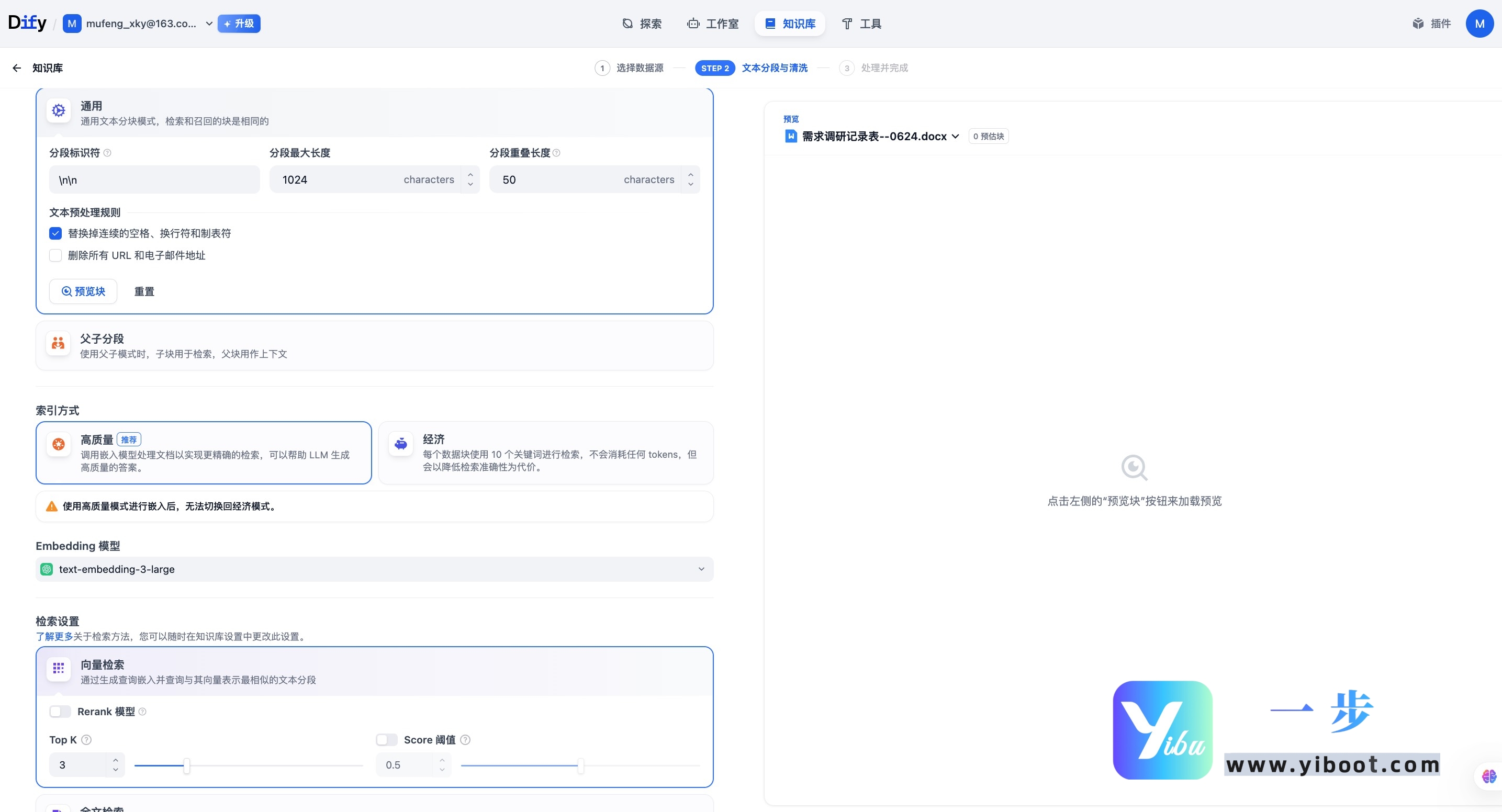This screenshot has height=812, width=1502.
Task: Expand the 需求调研记录表--0624.docx file dropdown
Action: pyautogui.click(x=955, y=136)
